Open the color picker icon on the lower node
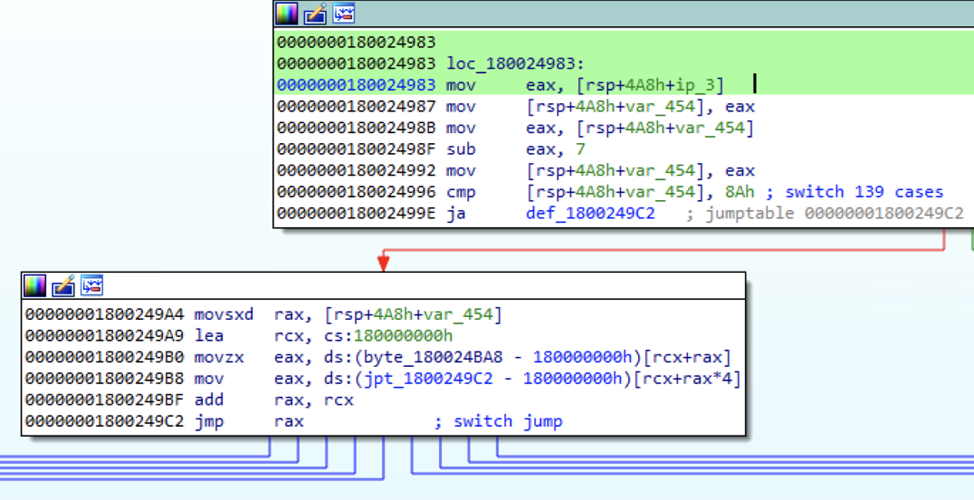The width and height of the screenshot is (974, 500). point(35,285)
